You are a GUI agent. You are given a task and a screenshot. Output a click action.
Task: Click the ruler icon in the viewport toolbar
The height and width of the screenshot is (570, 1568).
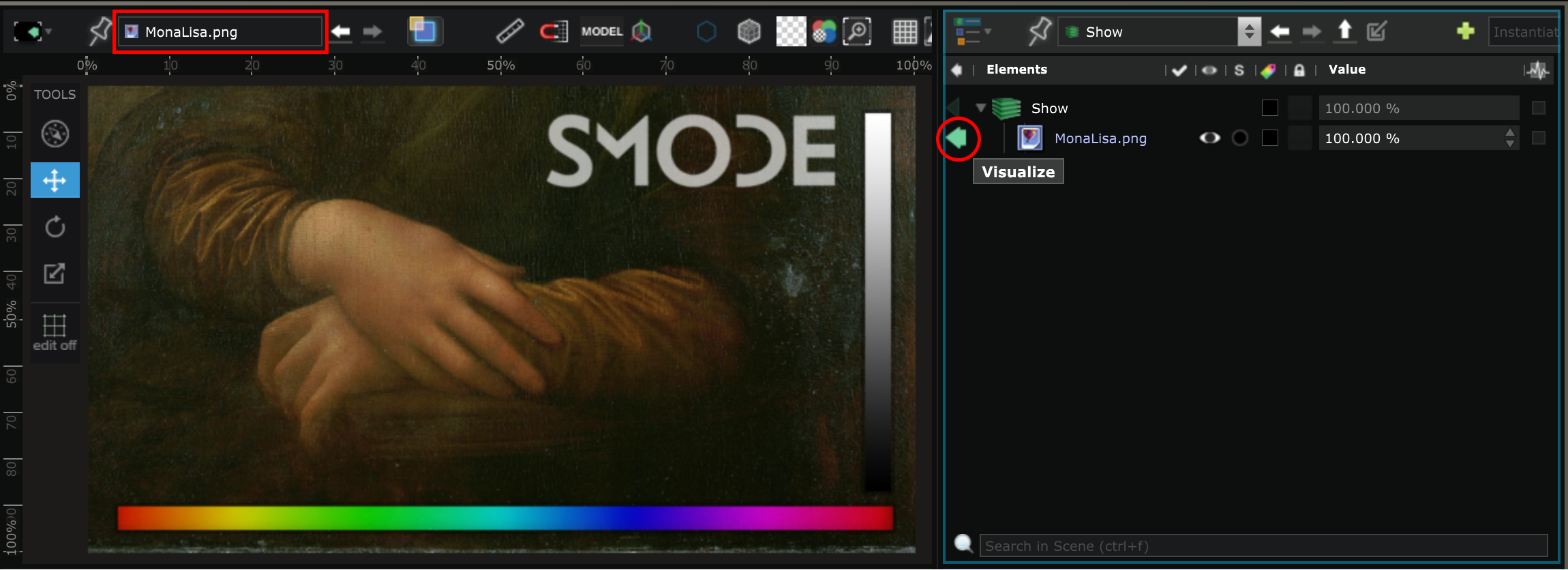click(x=509, y=31)
